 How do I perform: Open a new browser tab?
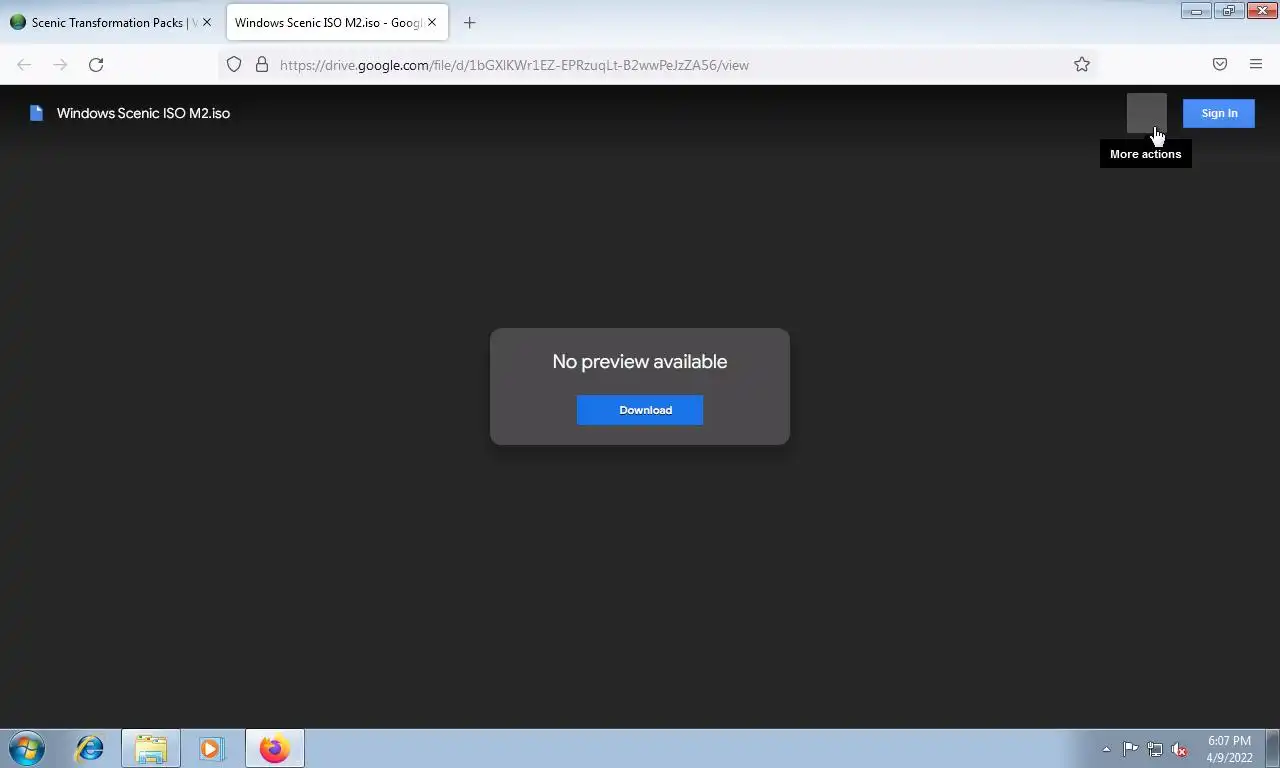coord(469,22)
